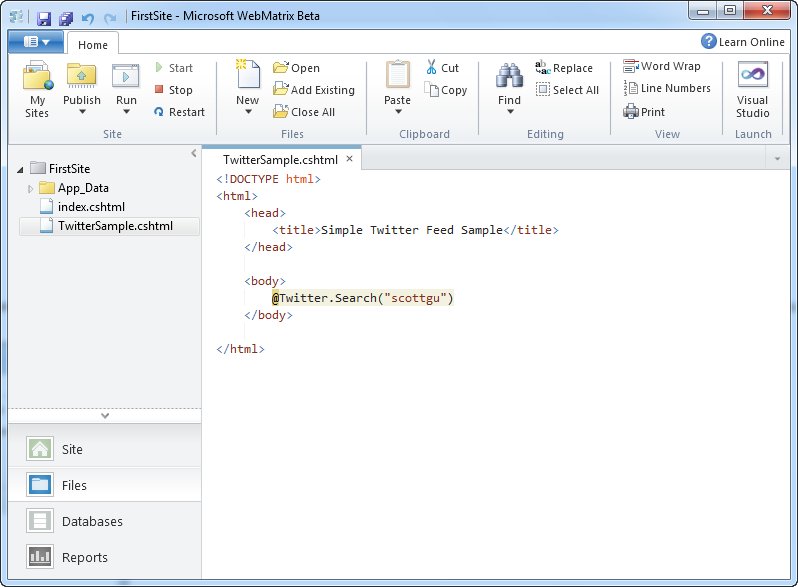Expand the Paste dropdown arrow
Image resolution: width=798 pixels, height=587 pixels.
(x=398, y=112)
